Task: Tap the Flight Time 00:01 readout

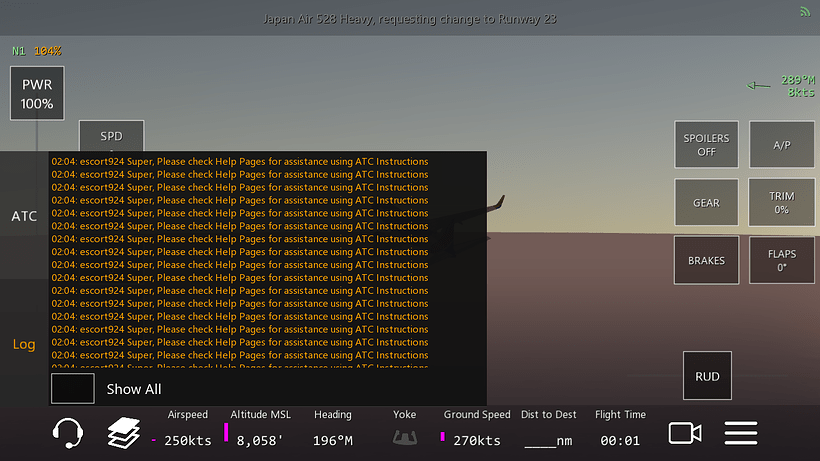Action: pyautogui.click(x=620, y=429)
